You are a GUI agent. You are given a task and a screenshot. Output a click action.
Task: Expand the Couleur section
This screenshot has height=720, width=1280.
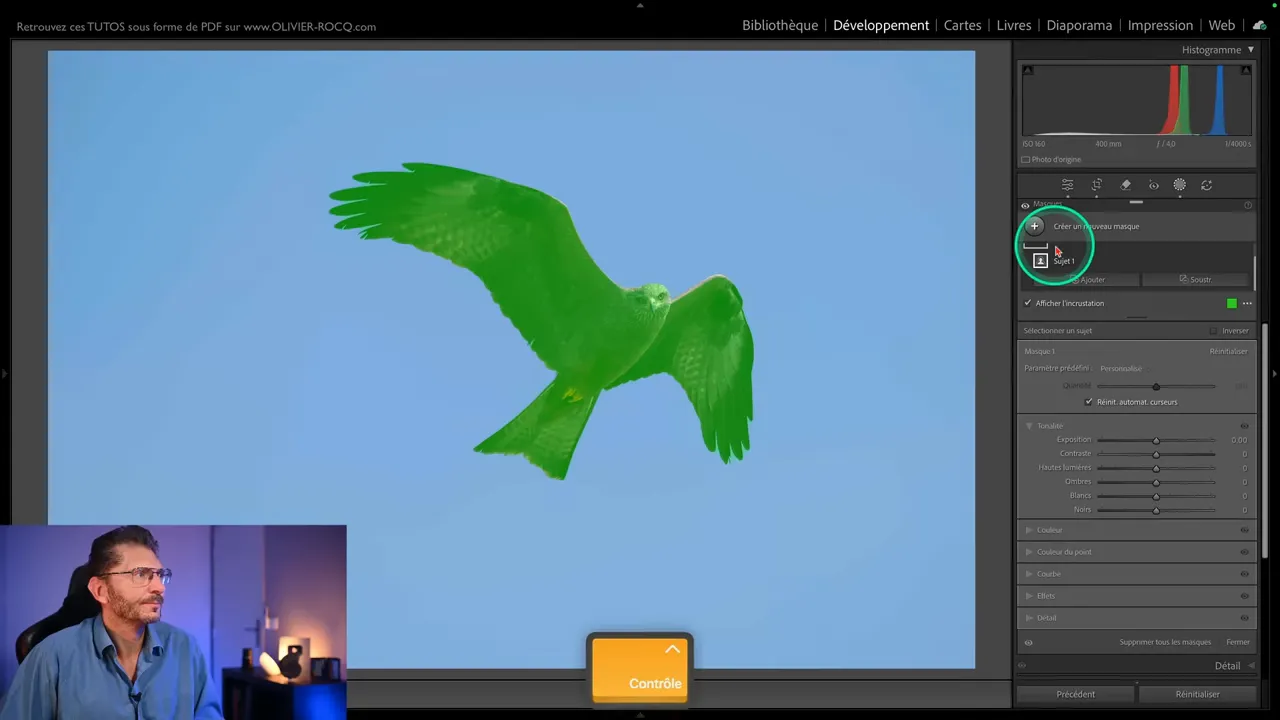coord(1029,530)
